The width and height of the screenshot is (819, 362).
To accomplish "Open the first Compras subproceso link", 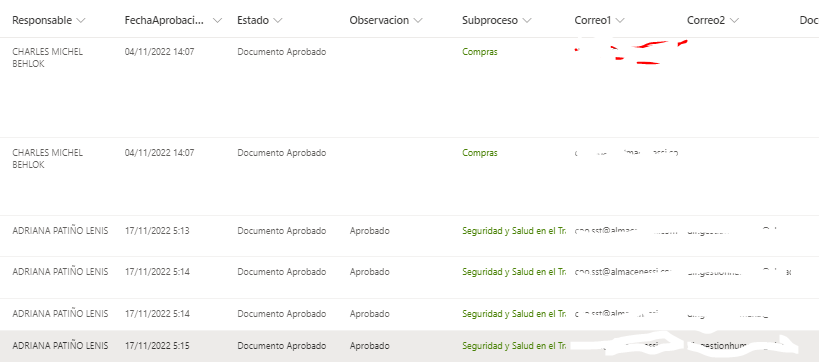I will click(479, 52).
